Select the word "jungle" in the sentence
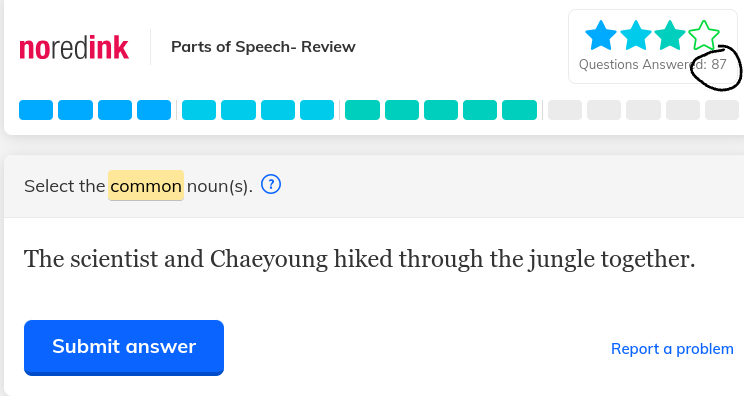This screenshot has height=396, width=744. coord(561,260)
